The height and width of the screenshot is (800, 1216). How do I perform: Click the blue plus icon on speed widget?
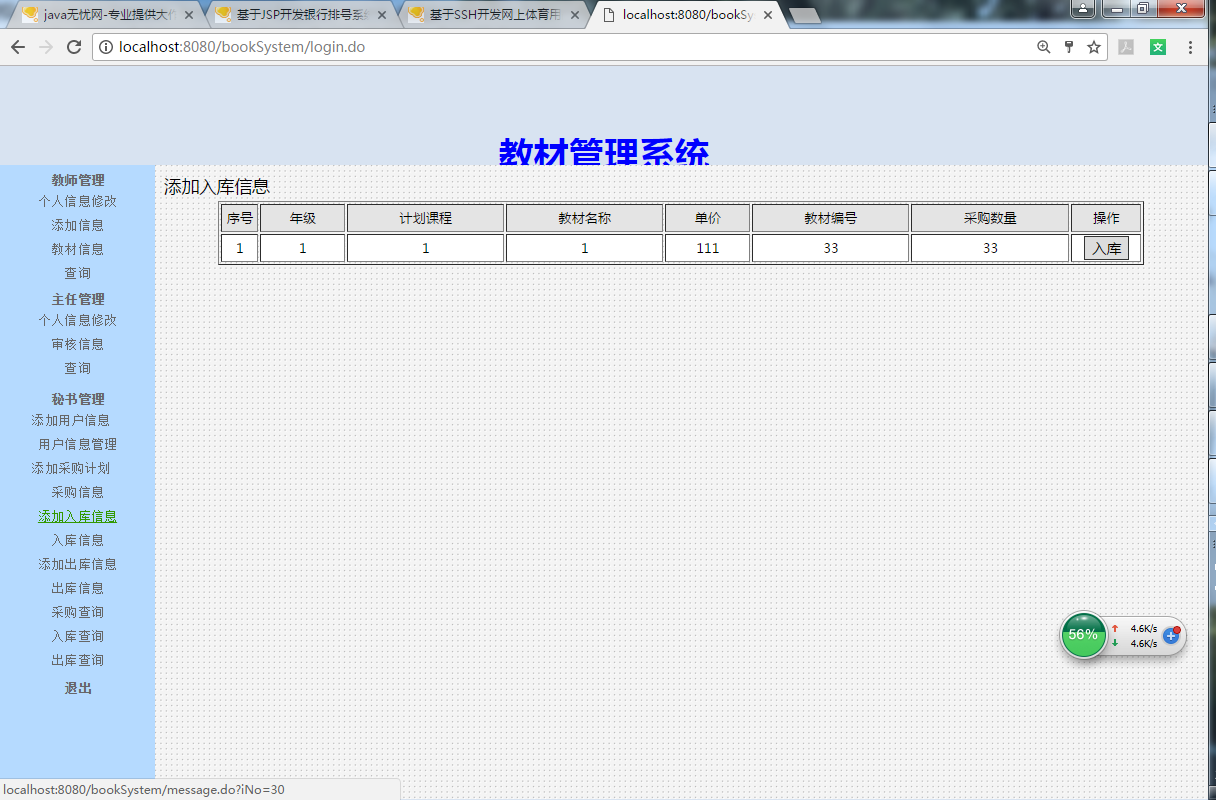tap(1171, 636)
